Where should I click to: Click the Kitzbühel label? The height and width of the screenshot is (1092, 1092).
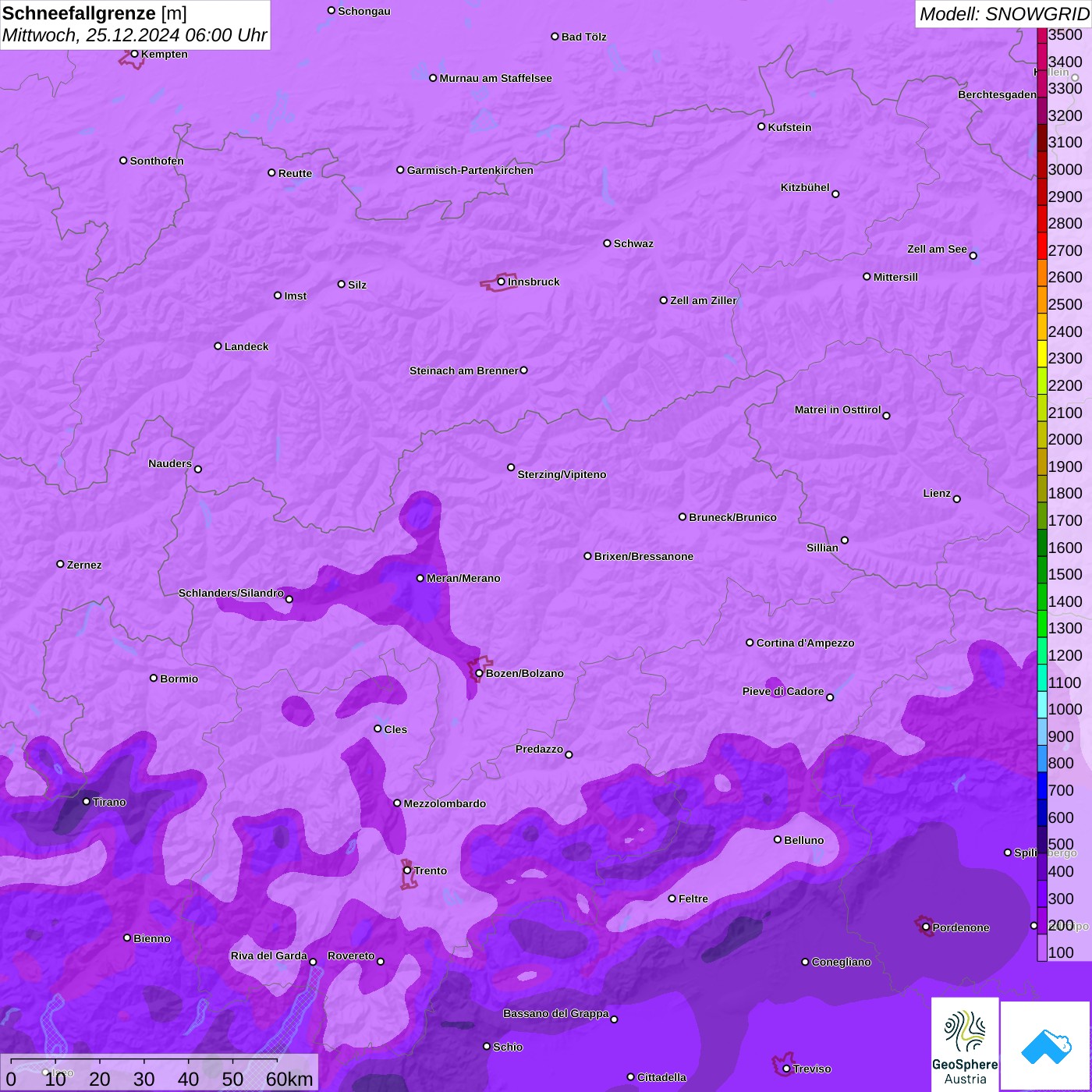(x=805, y=187)
